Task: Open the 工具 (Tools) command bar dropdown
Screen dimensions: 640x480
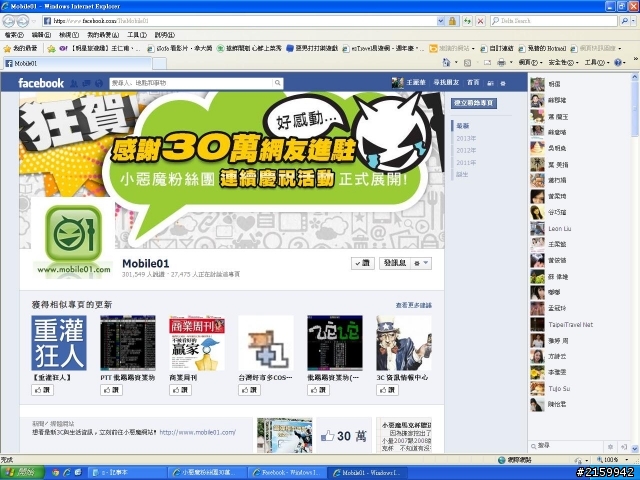Action: pyautogui.click(x=598, y=62)
